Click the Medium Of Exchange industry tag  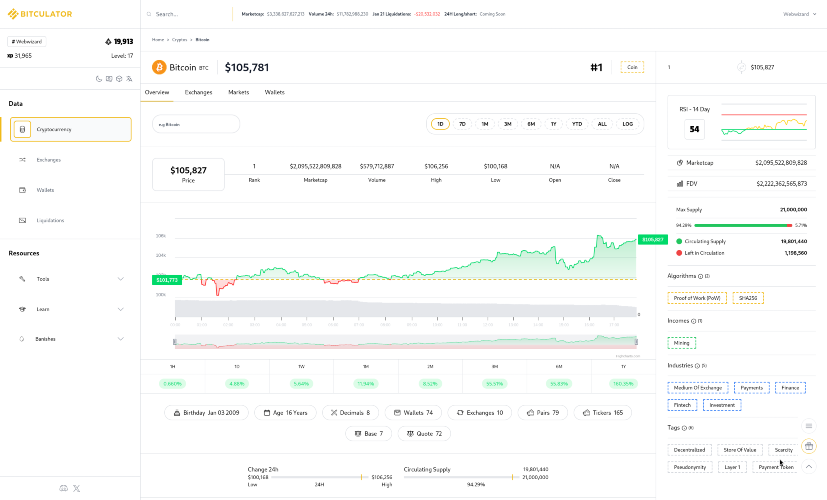(698, 388)
